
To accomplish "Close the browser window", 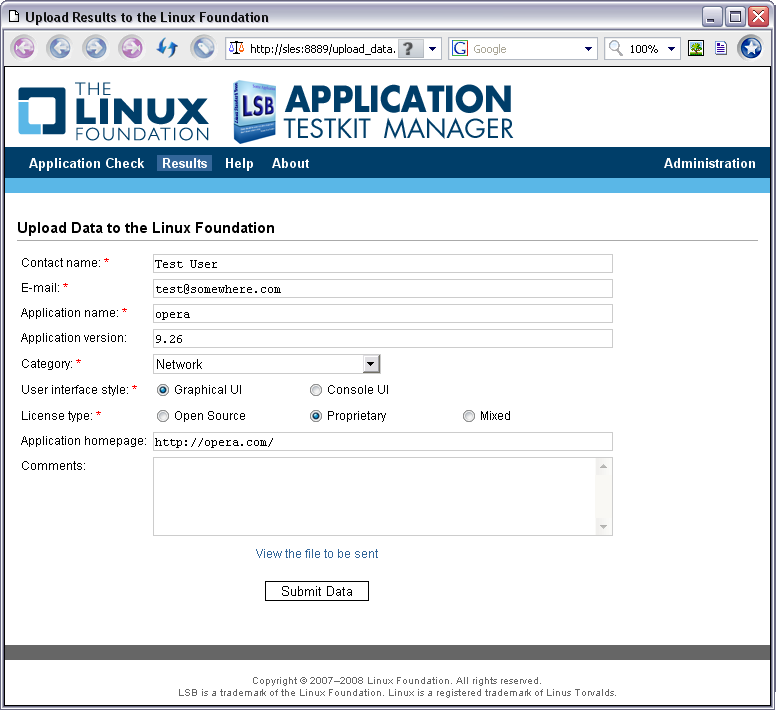I will (758, 17).
